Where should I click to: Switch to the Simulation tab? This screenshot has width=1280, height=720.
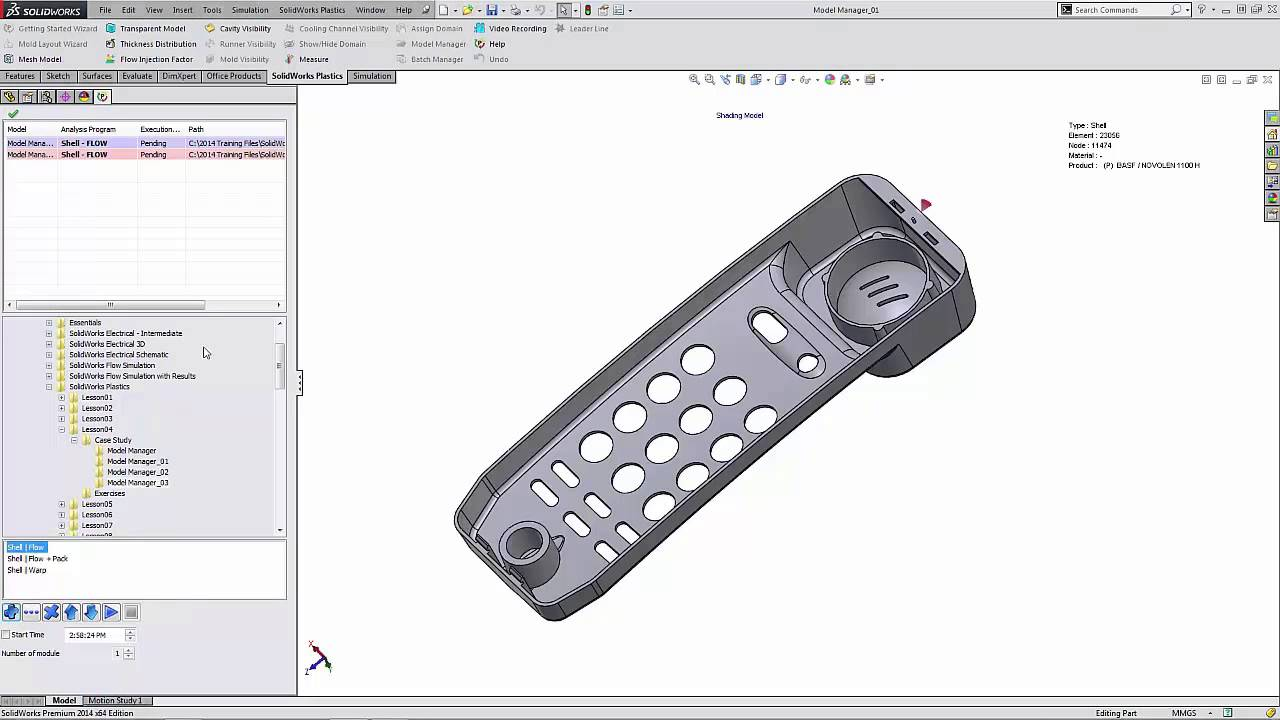point(371,76)
